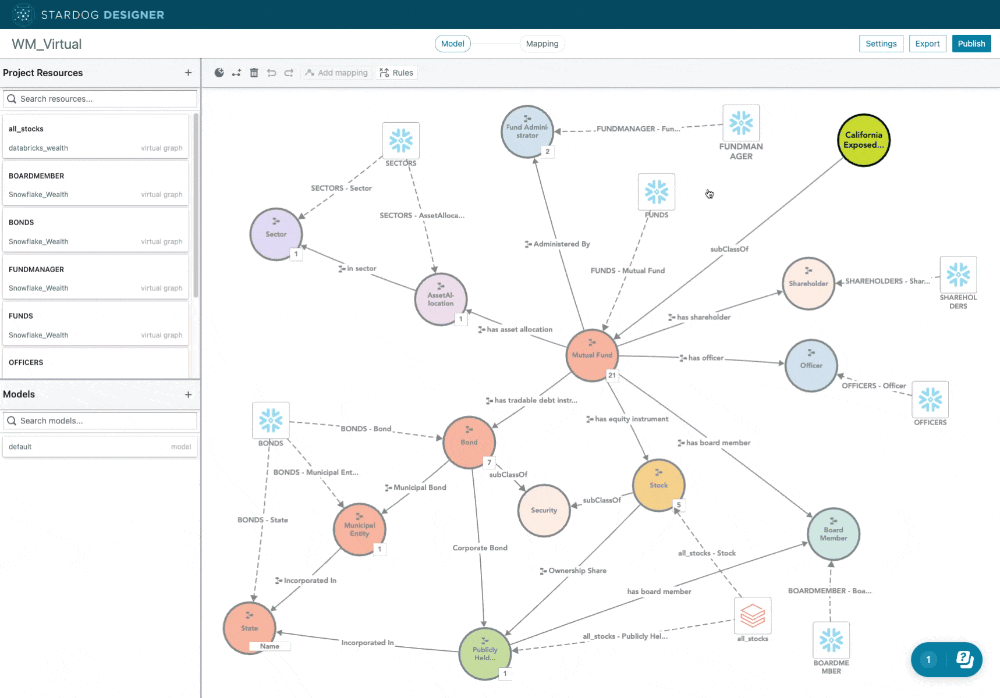Select the SECTORS Snowflake source icon
1000x698 pixels.
tap(401, 140)
